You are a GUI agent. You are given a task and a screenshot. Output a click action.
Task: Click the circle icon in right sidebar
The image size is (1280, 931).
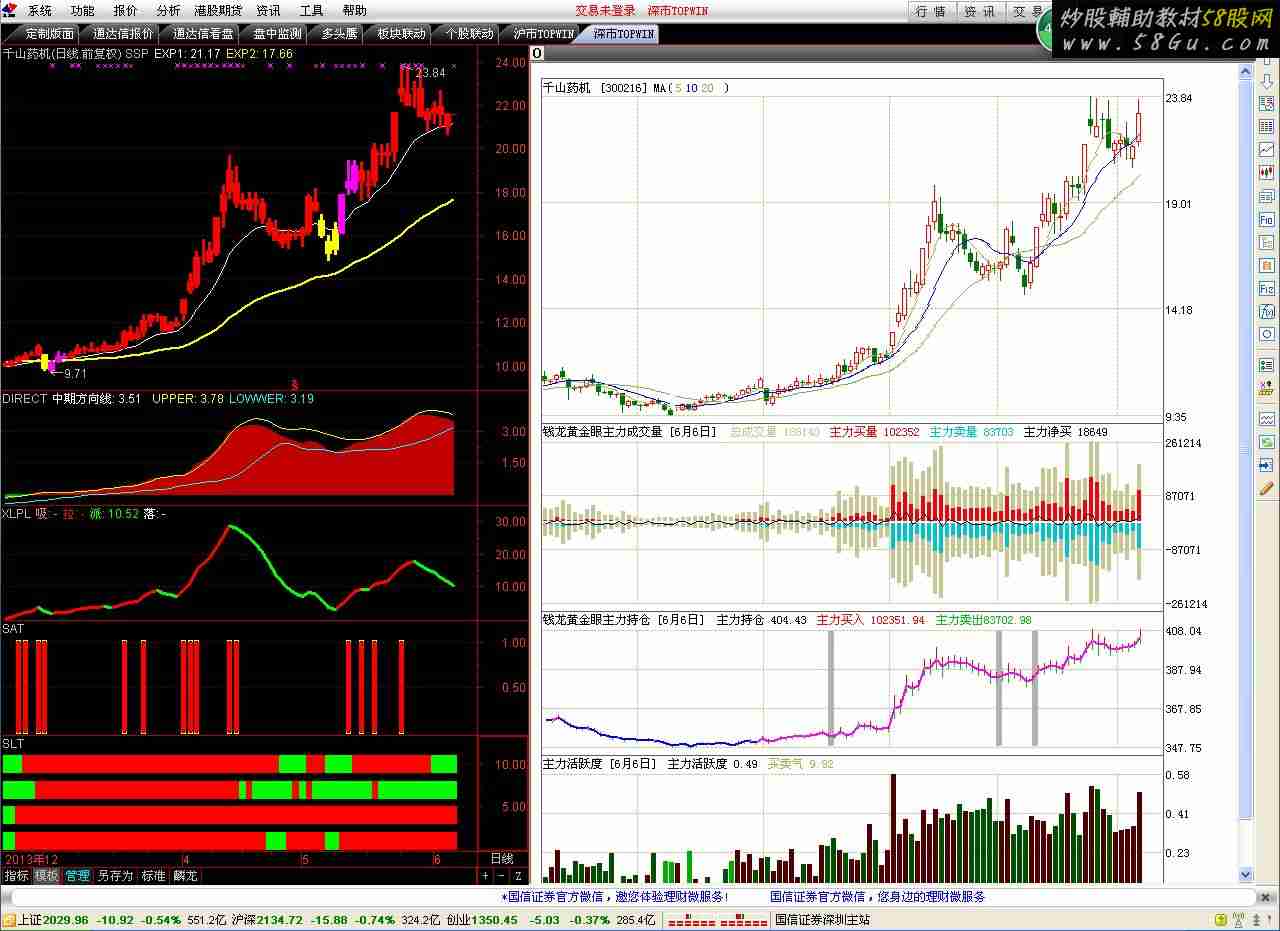tap(1266, 334)
